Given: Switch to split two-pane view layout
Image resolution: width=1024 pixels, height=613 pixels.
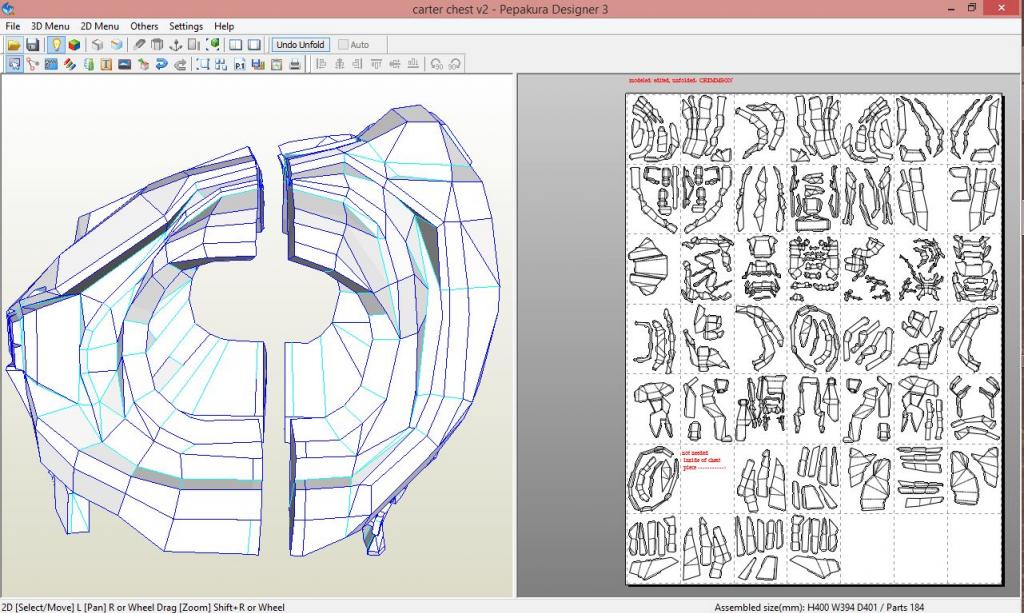Looking at the screenshot, I should coord(236,44).
